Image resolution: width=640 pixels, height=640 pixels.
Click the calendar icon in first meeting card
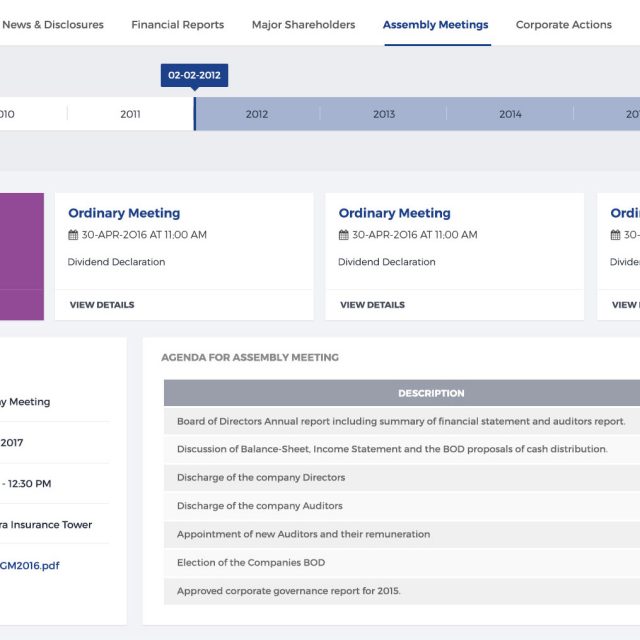[x=73, y=235]
